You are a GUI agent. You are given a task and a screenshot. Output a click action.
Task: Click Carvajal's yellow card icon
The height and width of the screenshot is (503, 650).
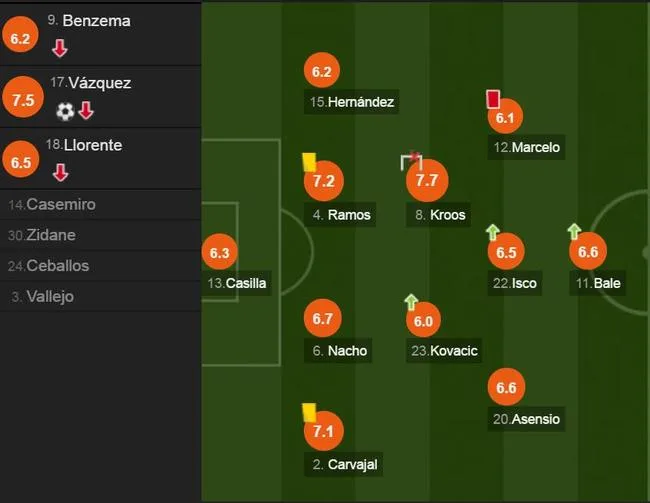309,413
